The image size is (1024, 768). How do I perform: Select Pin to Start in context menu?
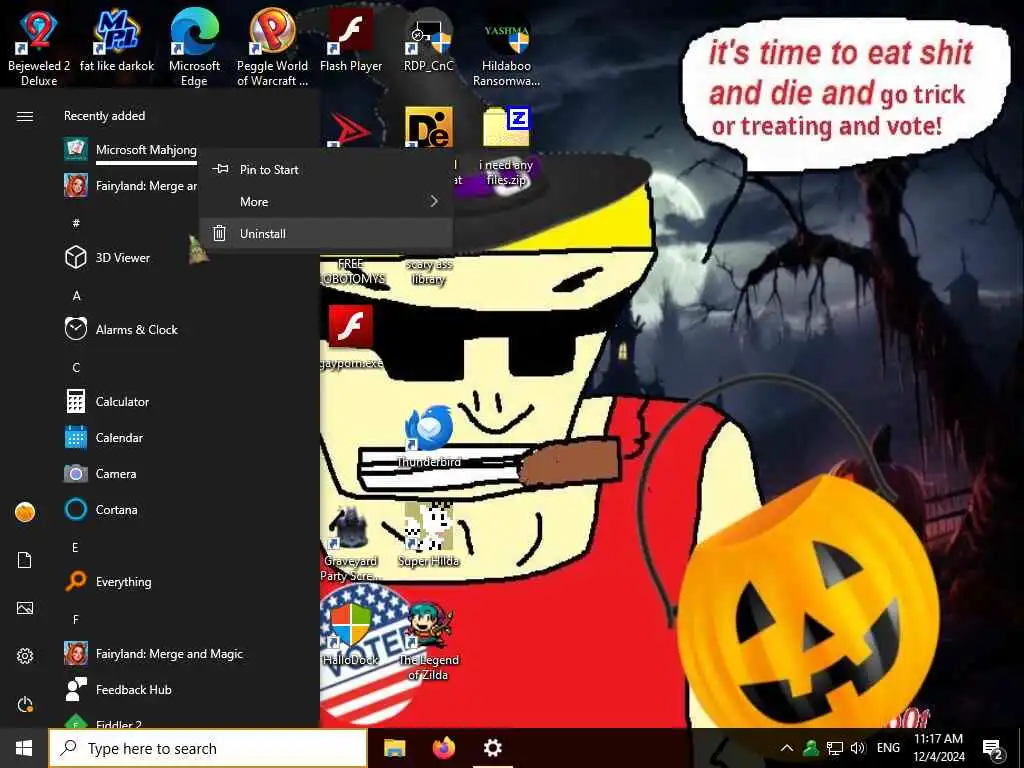pos(325,169)
